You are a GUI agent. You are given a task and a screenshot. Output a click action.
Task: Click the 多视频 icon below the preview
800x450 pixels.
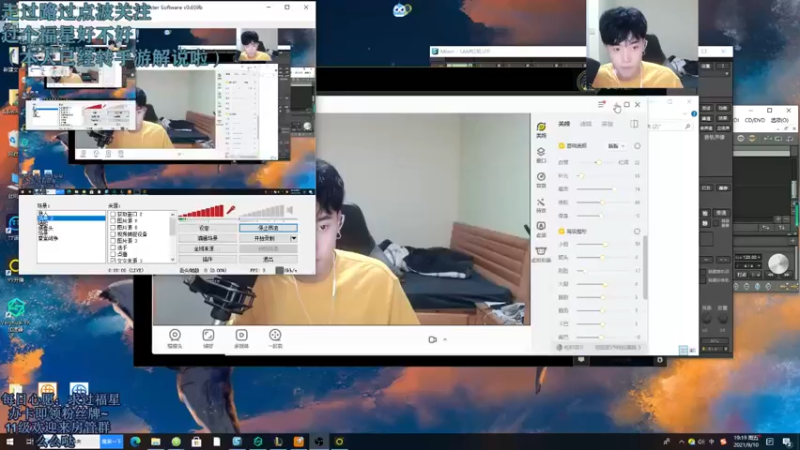coord(241,338)
